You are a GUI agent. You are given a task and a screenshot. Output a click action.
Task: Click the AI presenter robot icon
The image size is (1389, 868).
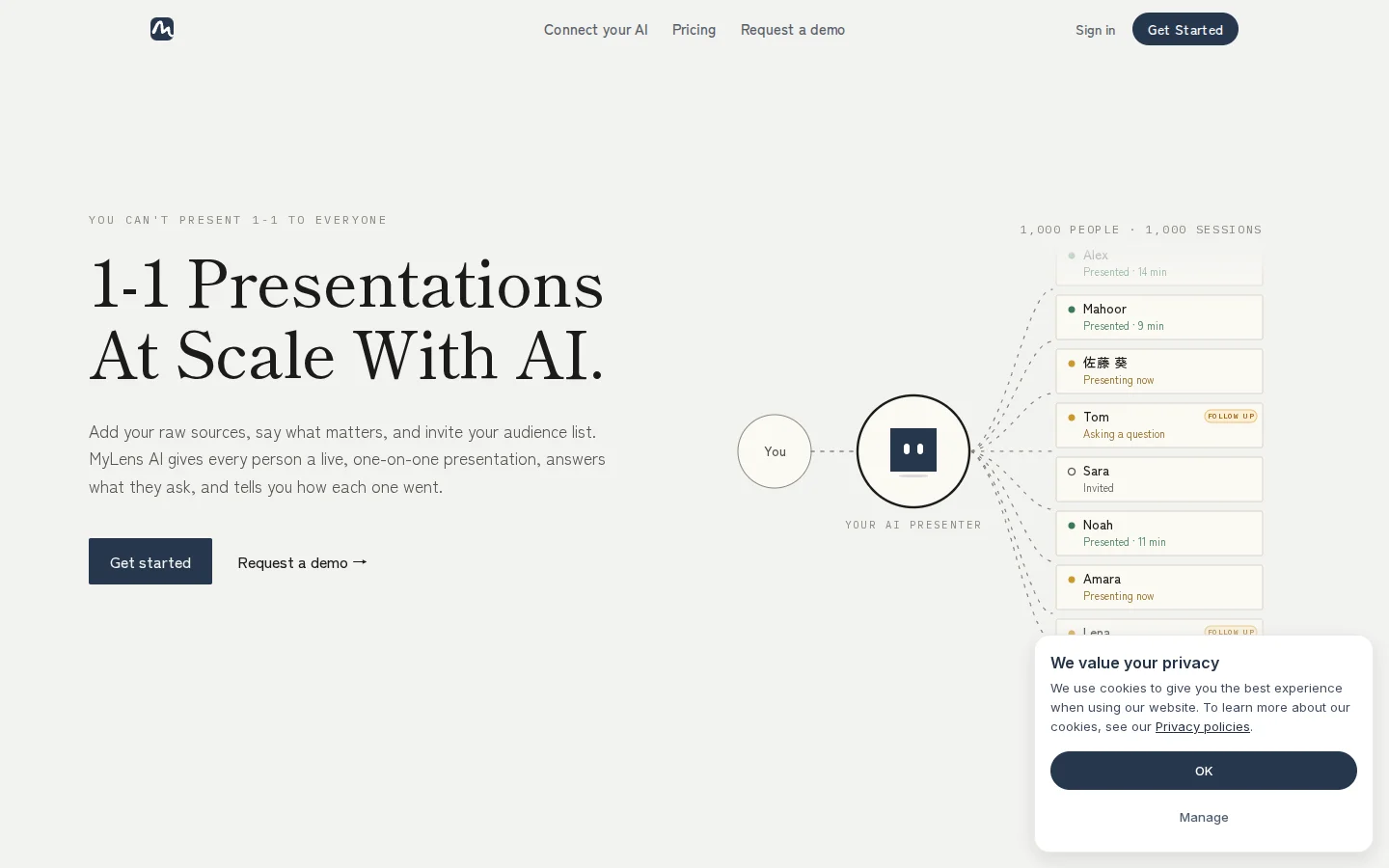point(913,450)
